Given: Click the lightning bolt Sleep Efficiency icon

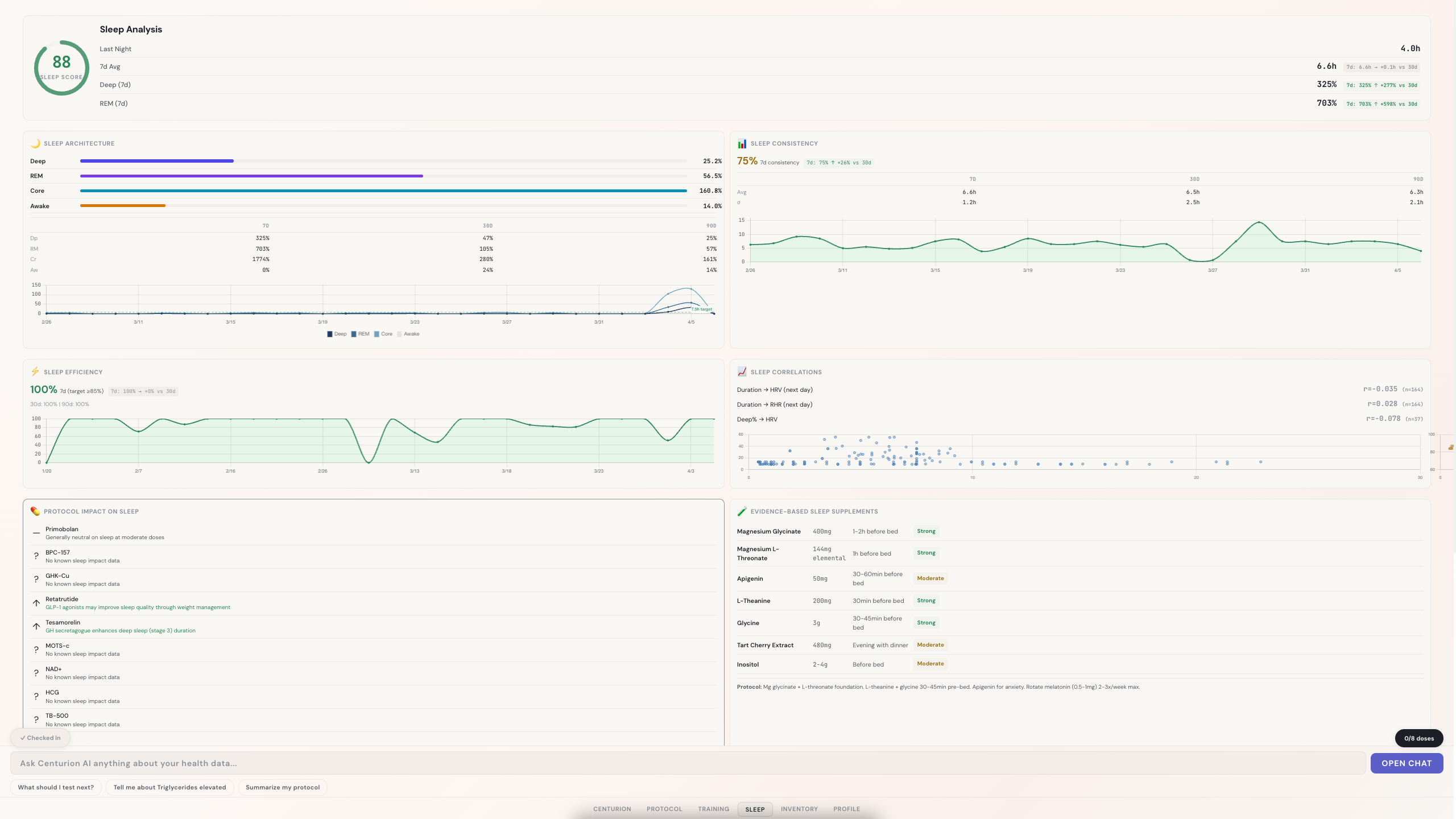Looking at the screenshot, I should pos(35,371).
